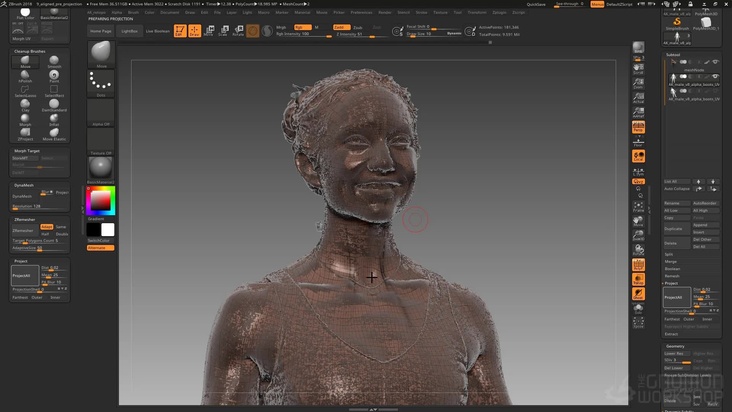Pick the SelectRect brush
The height and width of the screenshot is (412, 732).
point(54,91)
